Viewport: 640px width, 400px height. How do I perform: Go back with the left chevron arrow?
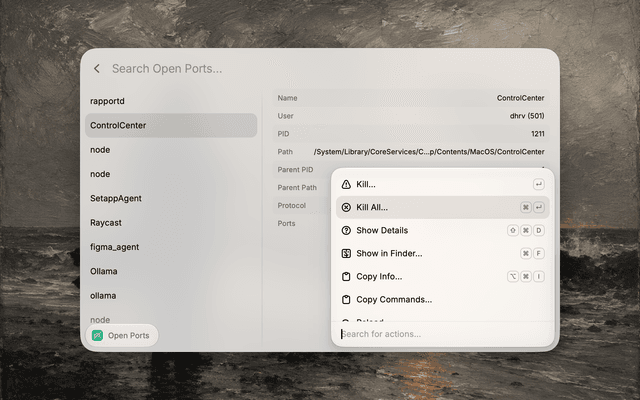tap(97, 69)
